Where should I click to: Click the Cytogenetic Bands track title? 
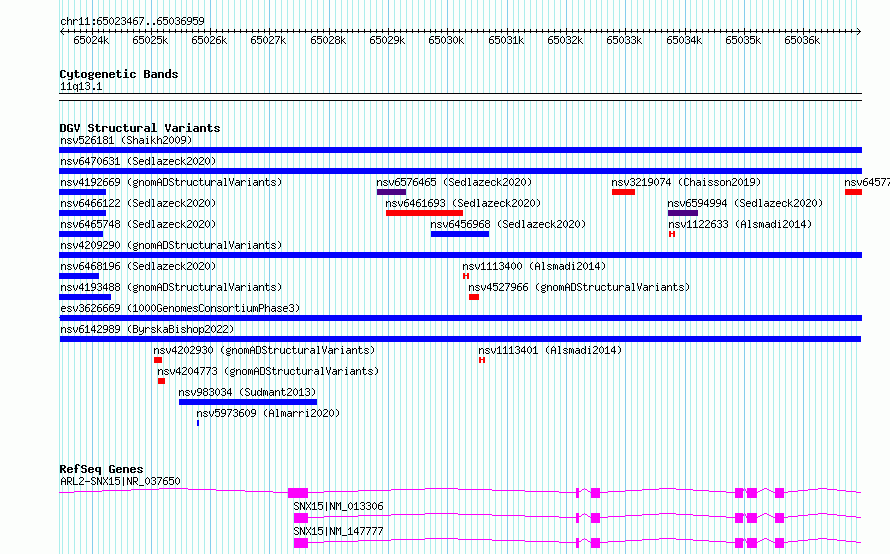119,74
